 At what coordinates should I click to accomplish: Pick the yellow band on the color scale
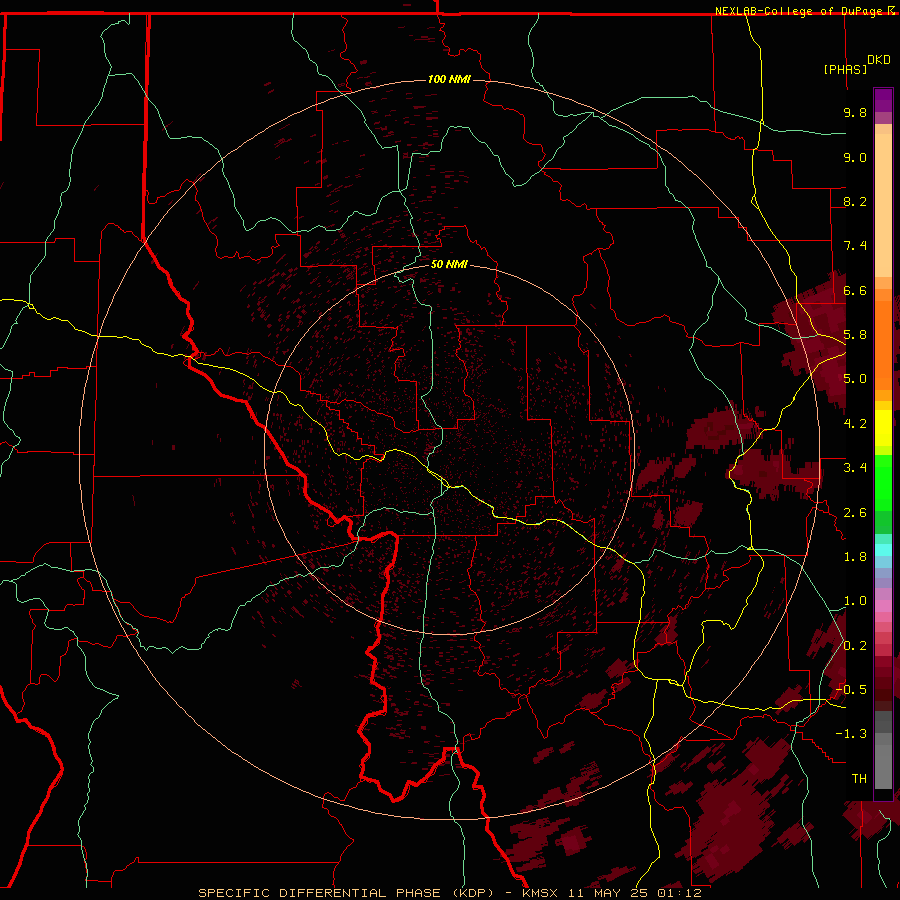tap(883, 428)
